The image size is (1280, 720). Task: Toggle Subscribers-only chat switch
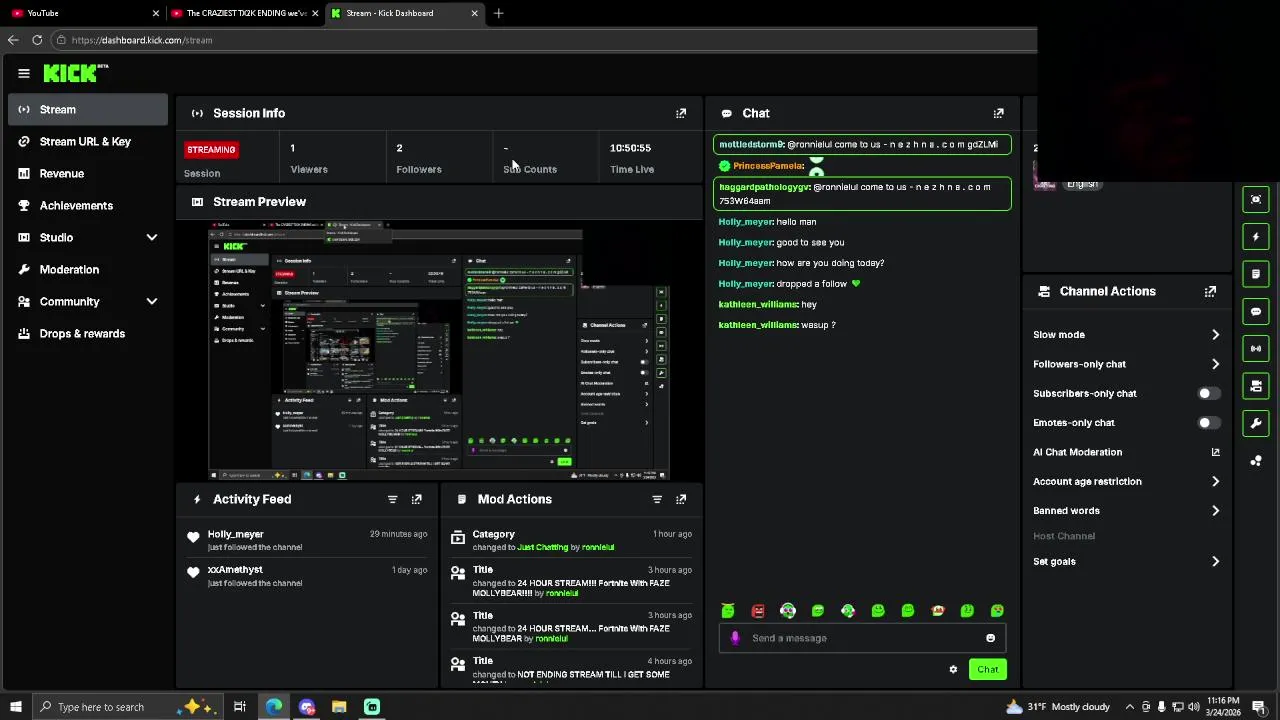(x=1209, y=393)
